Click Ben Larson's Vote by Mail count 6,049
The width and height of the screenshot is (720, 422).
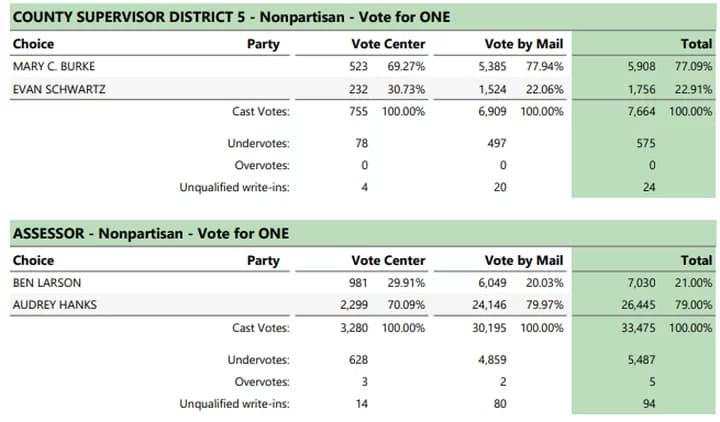[492, 282]
